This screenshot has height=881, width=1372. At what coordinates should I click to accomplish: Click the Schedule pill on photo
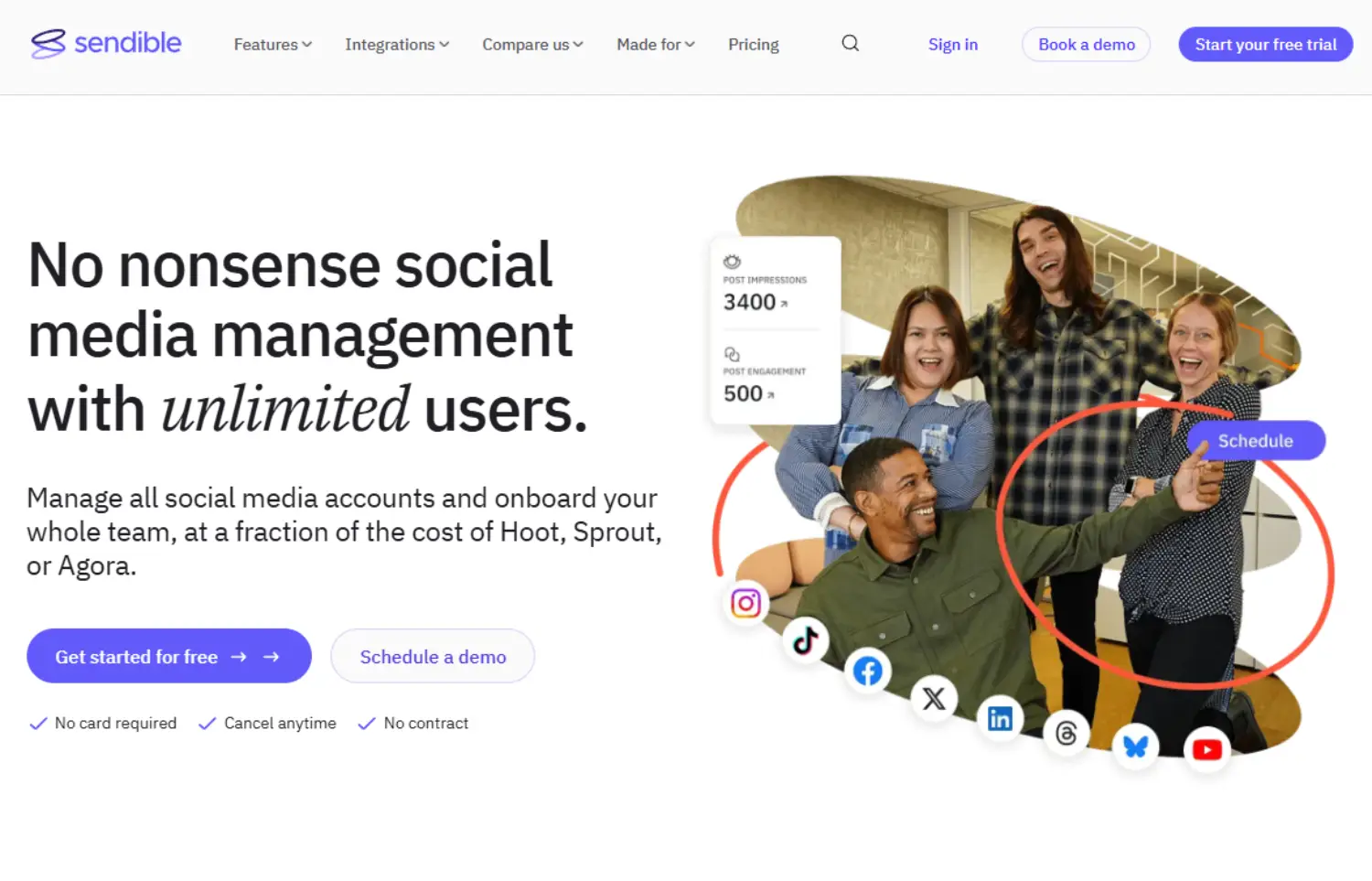tap(1256, 440)
